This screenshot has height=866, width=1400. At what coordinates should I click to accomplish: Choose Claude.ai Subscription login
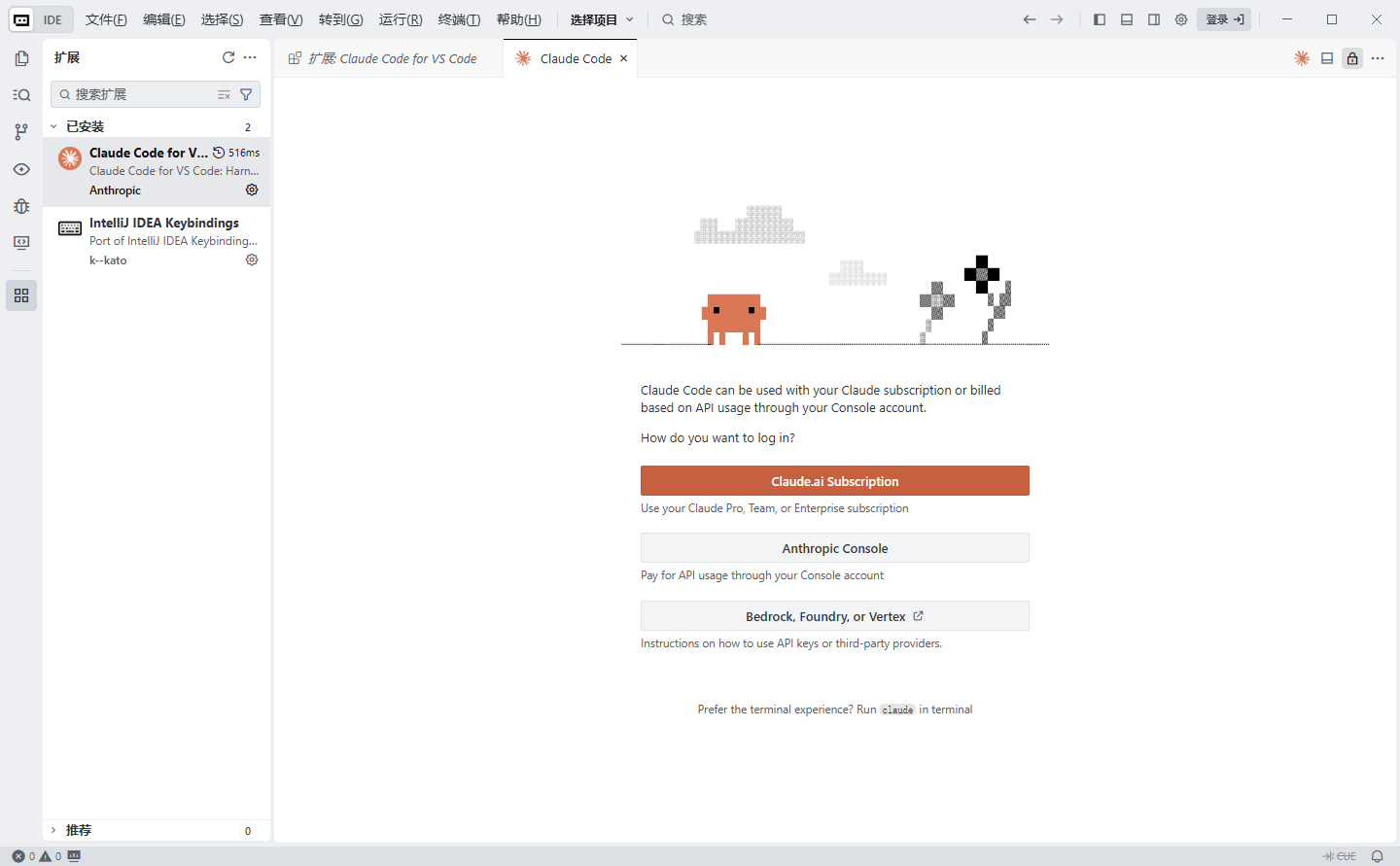[835, 481]
